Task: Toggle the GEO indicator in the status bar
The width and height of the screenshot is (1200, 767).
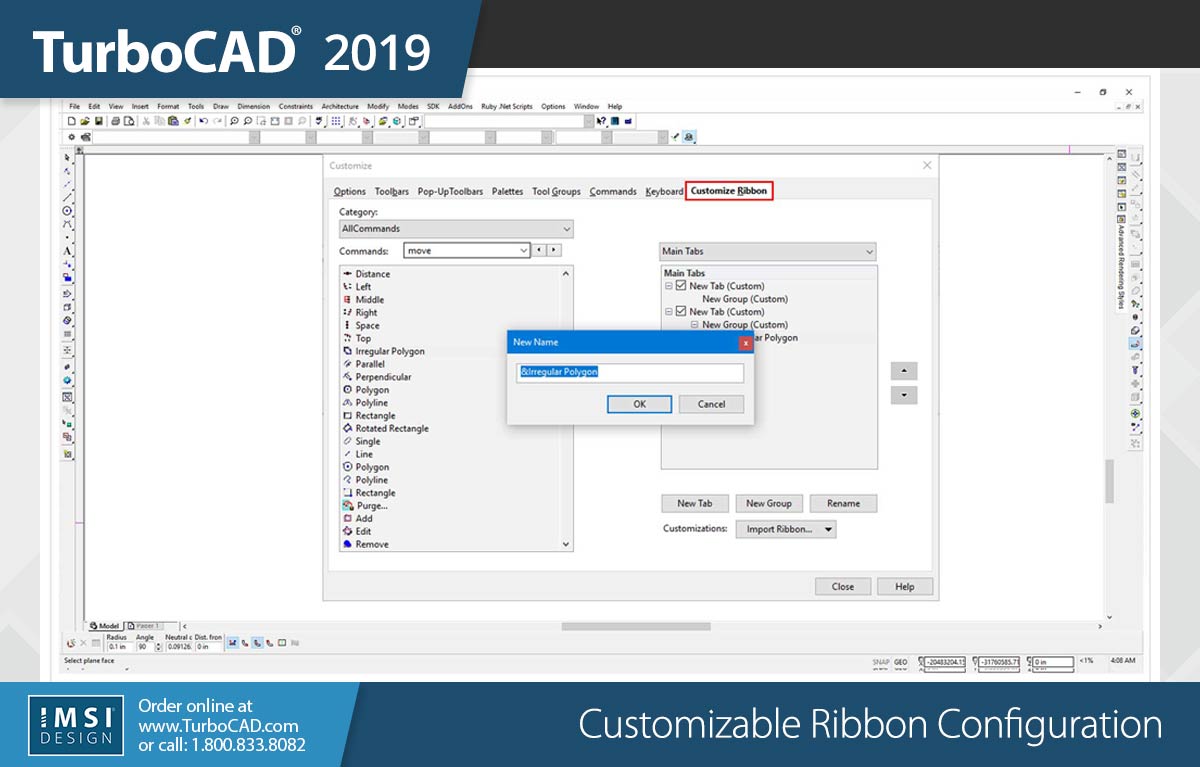Action: (901, 662)
